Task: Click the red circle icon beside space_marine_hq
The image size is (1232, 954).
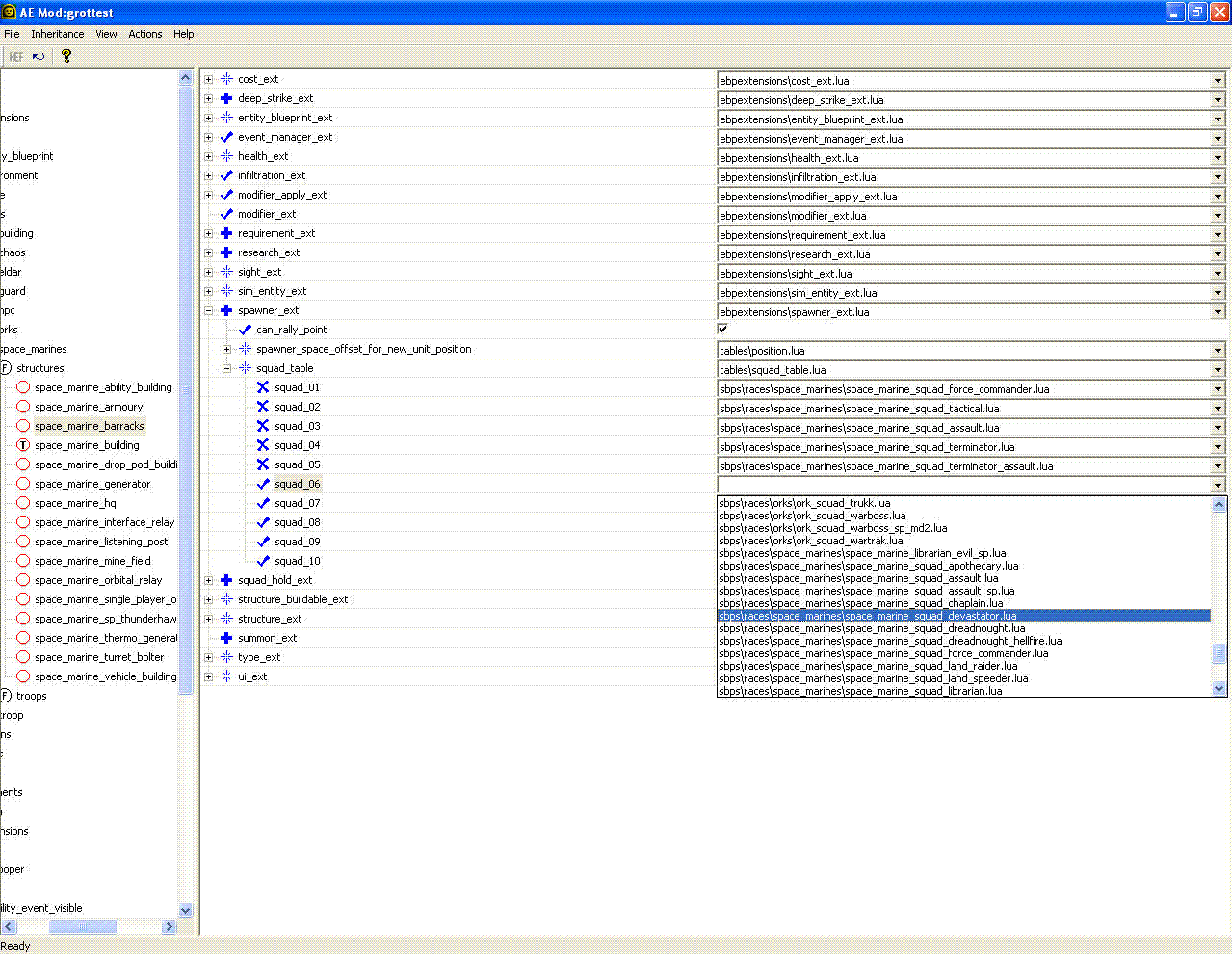Action: coord(23,503)
